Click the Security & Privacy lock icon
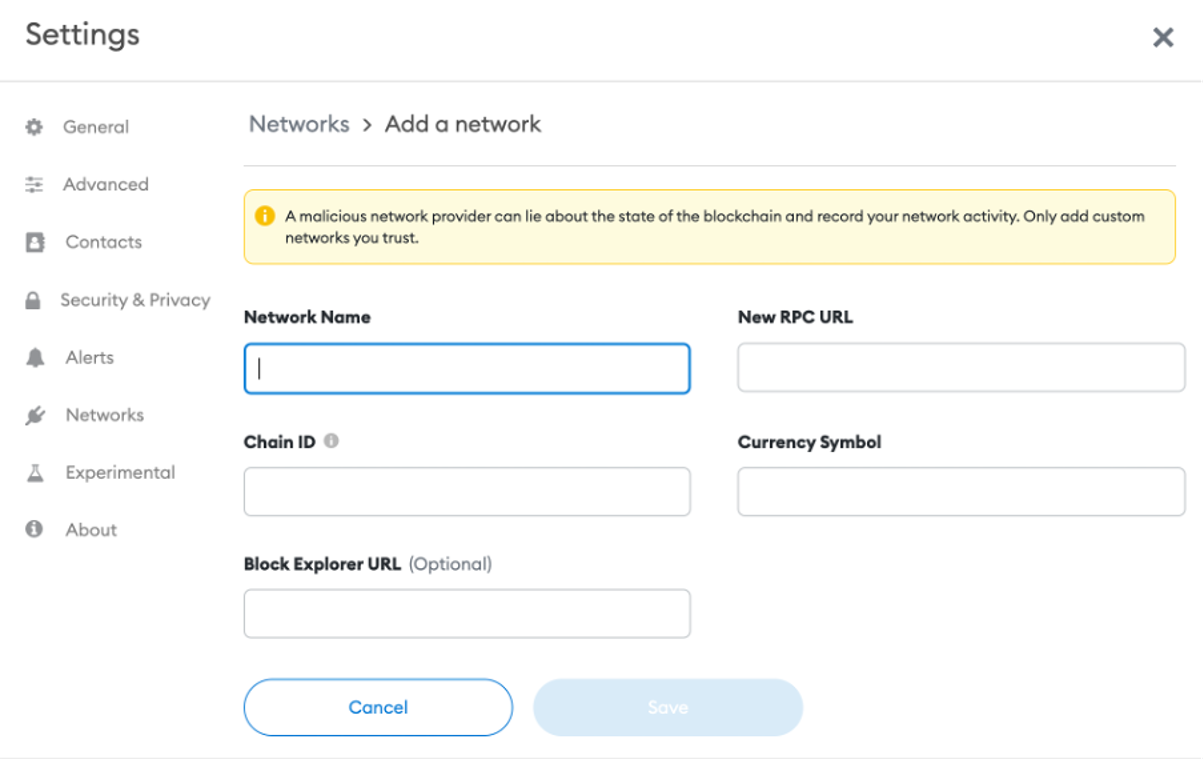This screenshot has width=1204, height=760. point(33,300)
